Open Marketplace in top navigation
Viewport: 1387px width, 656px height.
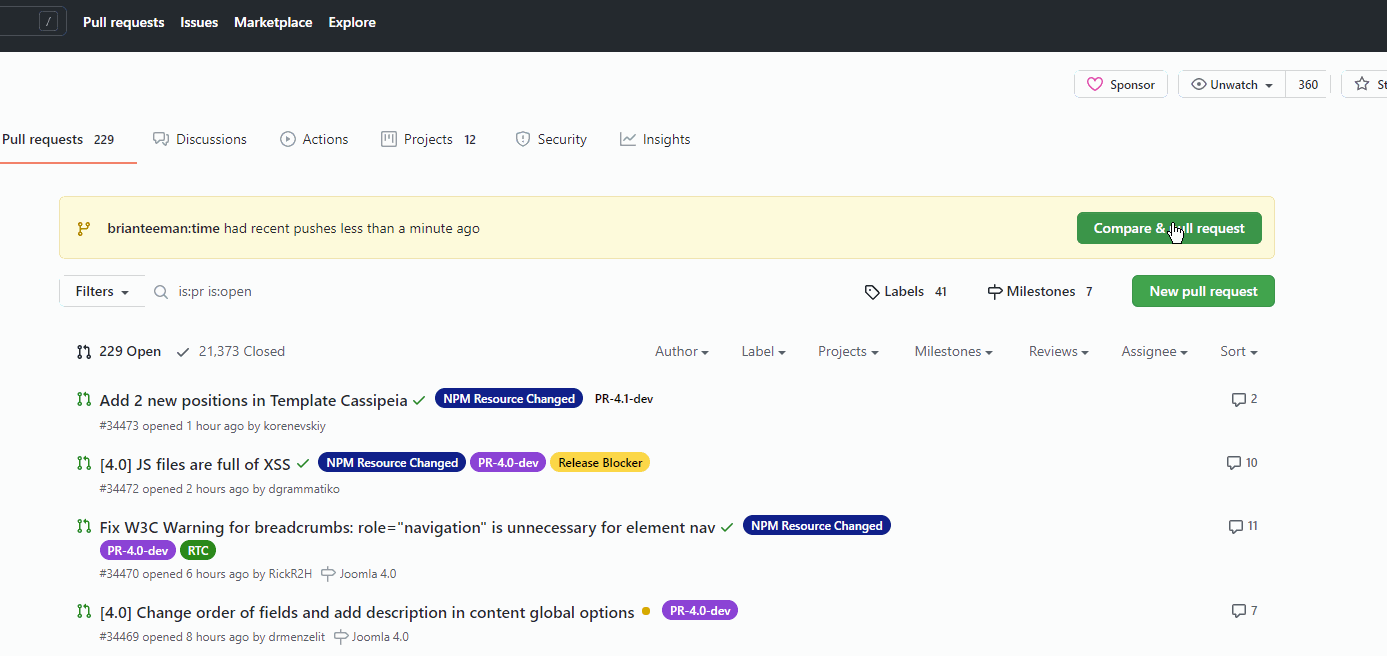(x=273, y=22)
